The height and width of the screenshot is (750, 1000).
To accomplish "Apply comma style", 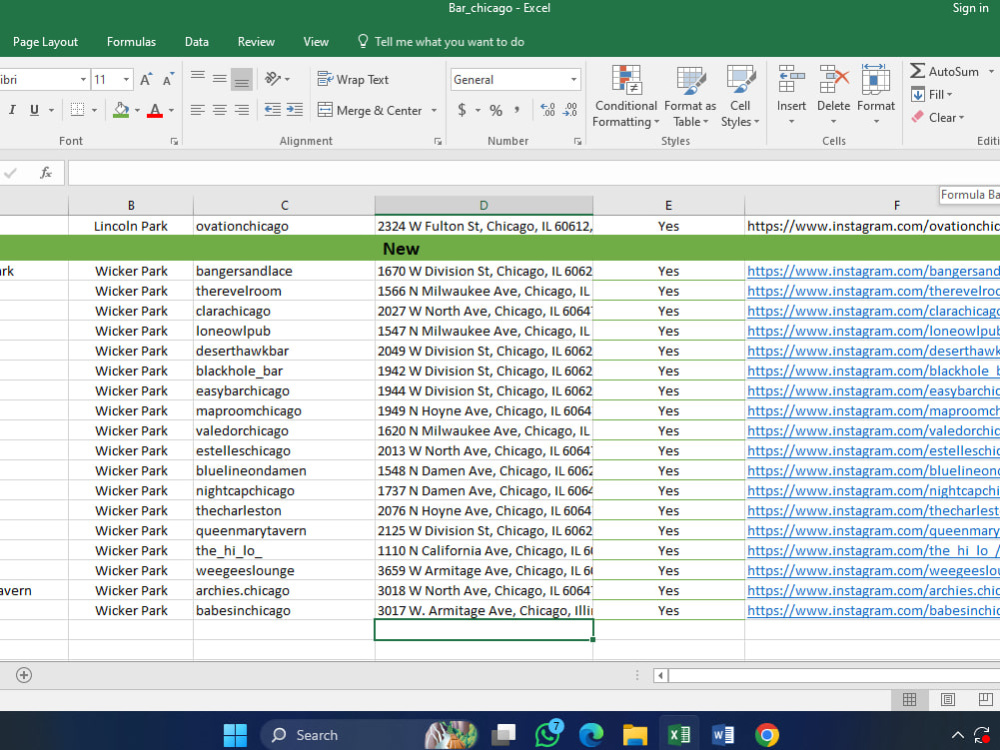I will tap(517, 110).
